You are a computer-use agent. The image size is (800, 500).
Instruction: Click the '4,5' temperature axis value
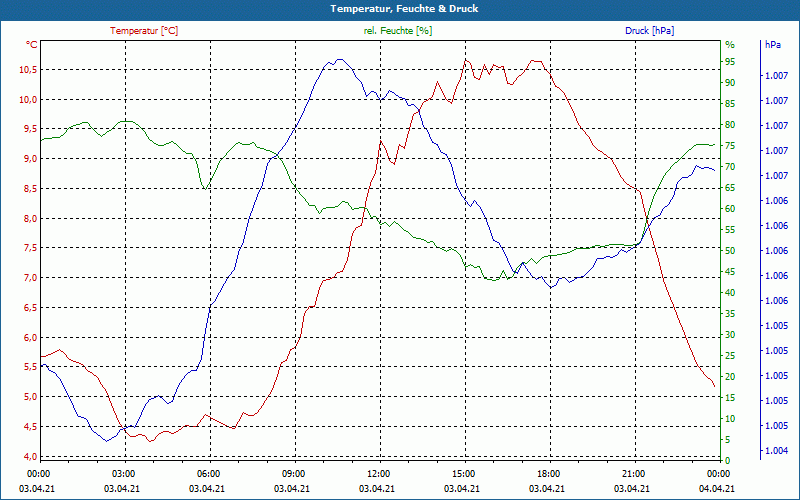pos(30,427)
